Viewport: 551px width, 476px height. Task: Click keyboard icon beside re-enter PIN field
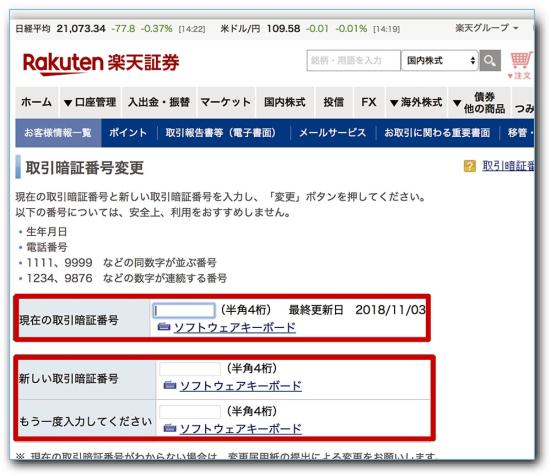click(x=170, y=428)
